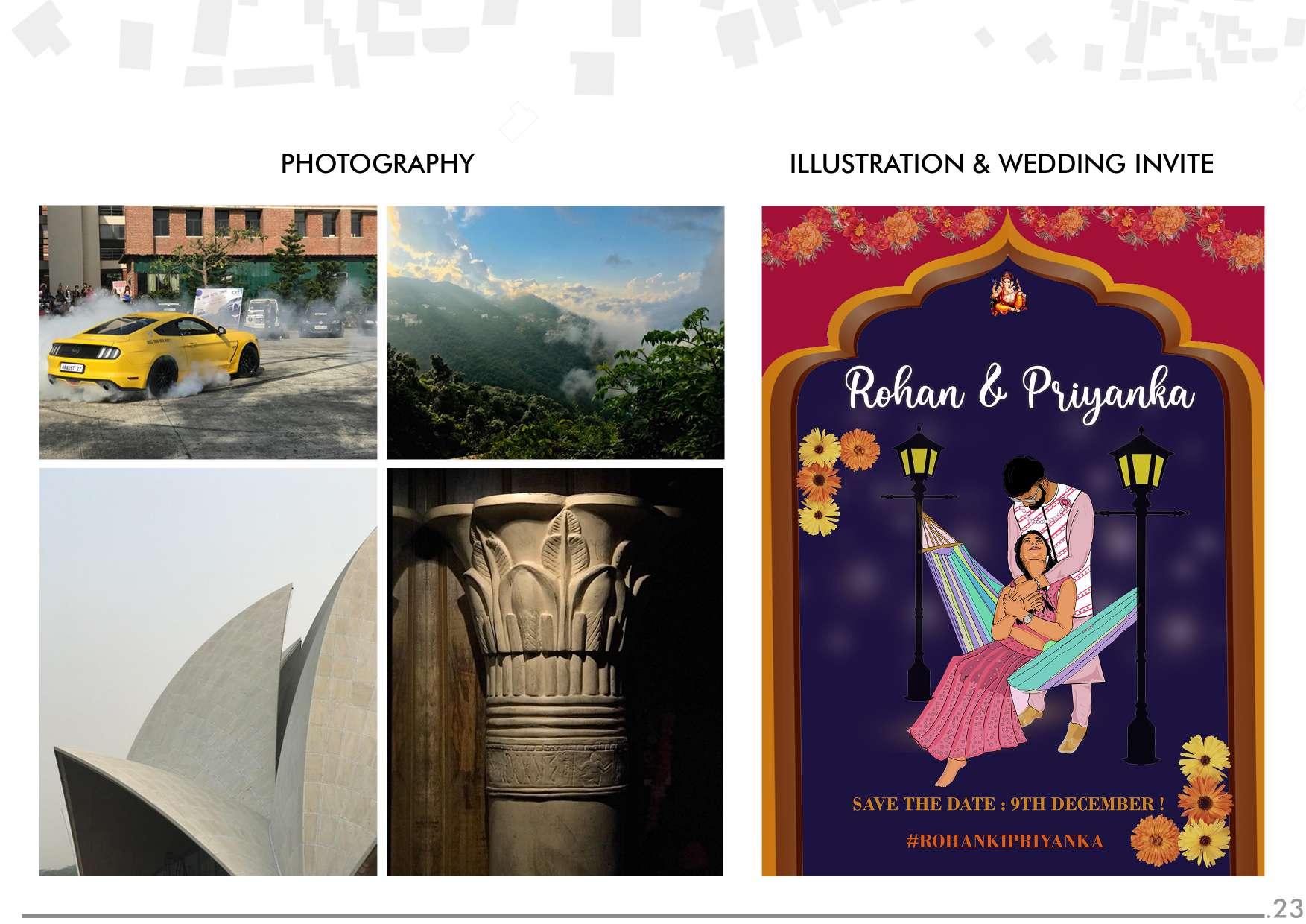Click the floral garland along the invite top
The width and height of the screenshot is (1306, 924).
click(1012, 231)
